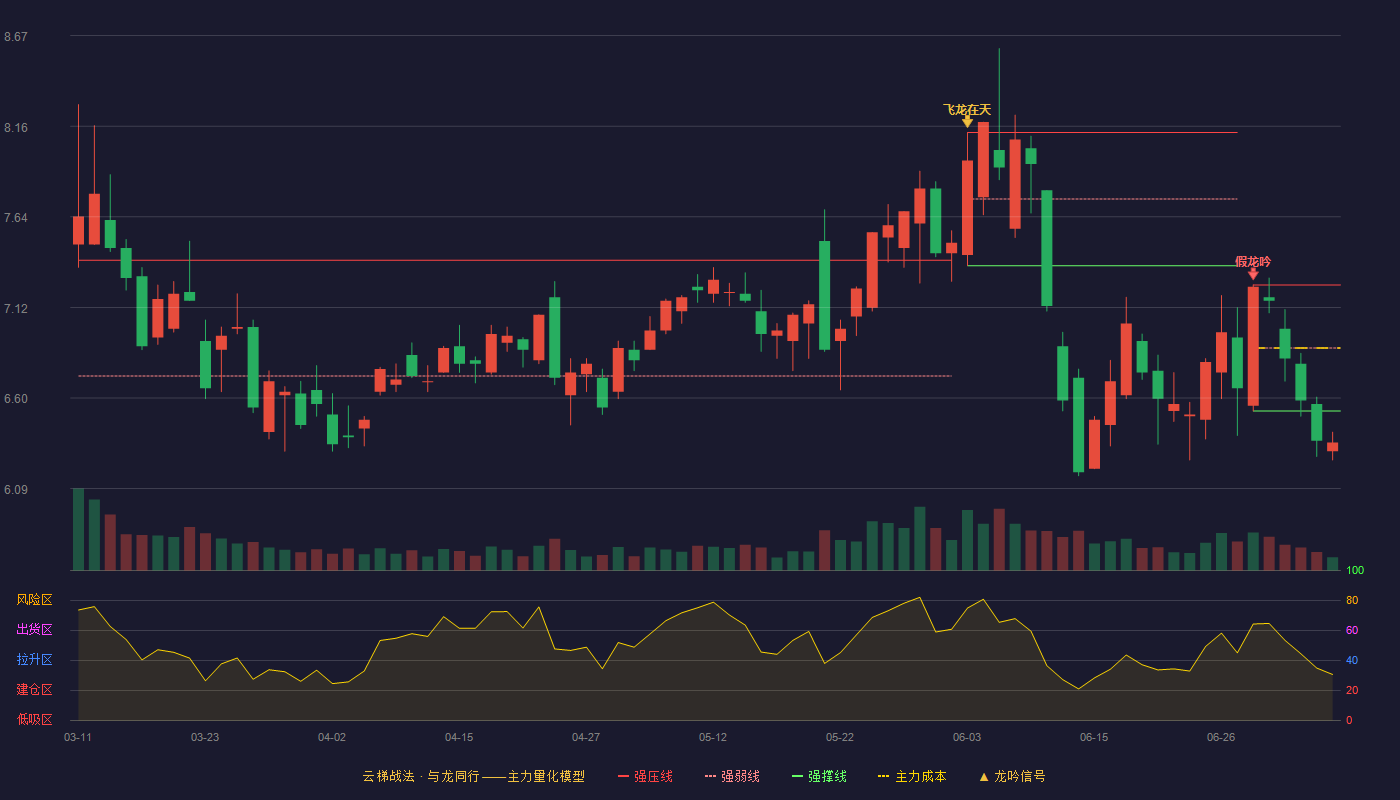Click the 低吸区 zone label
Viewport: 1400px width, 800px height.
click(34, 720)
